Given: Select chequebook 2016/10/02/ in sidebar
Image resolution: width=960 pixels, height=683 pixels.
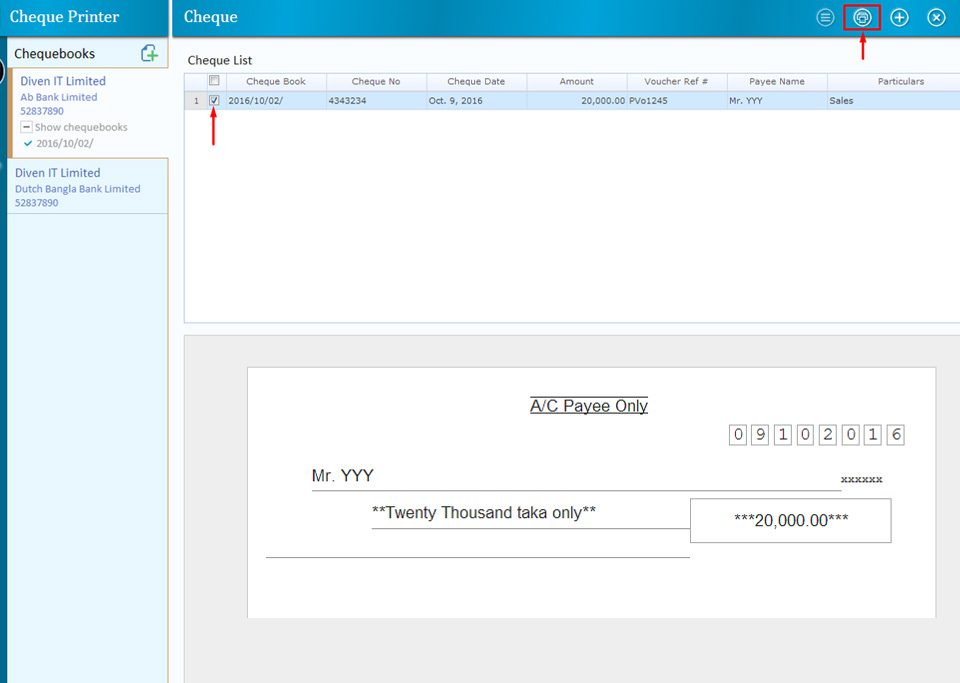Looking at the screenshot, I should click(x=65, y=143).
